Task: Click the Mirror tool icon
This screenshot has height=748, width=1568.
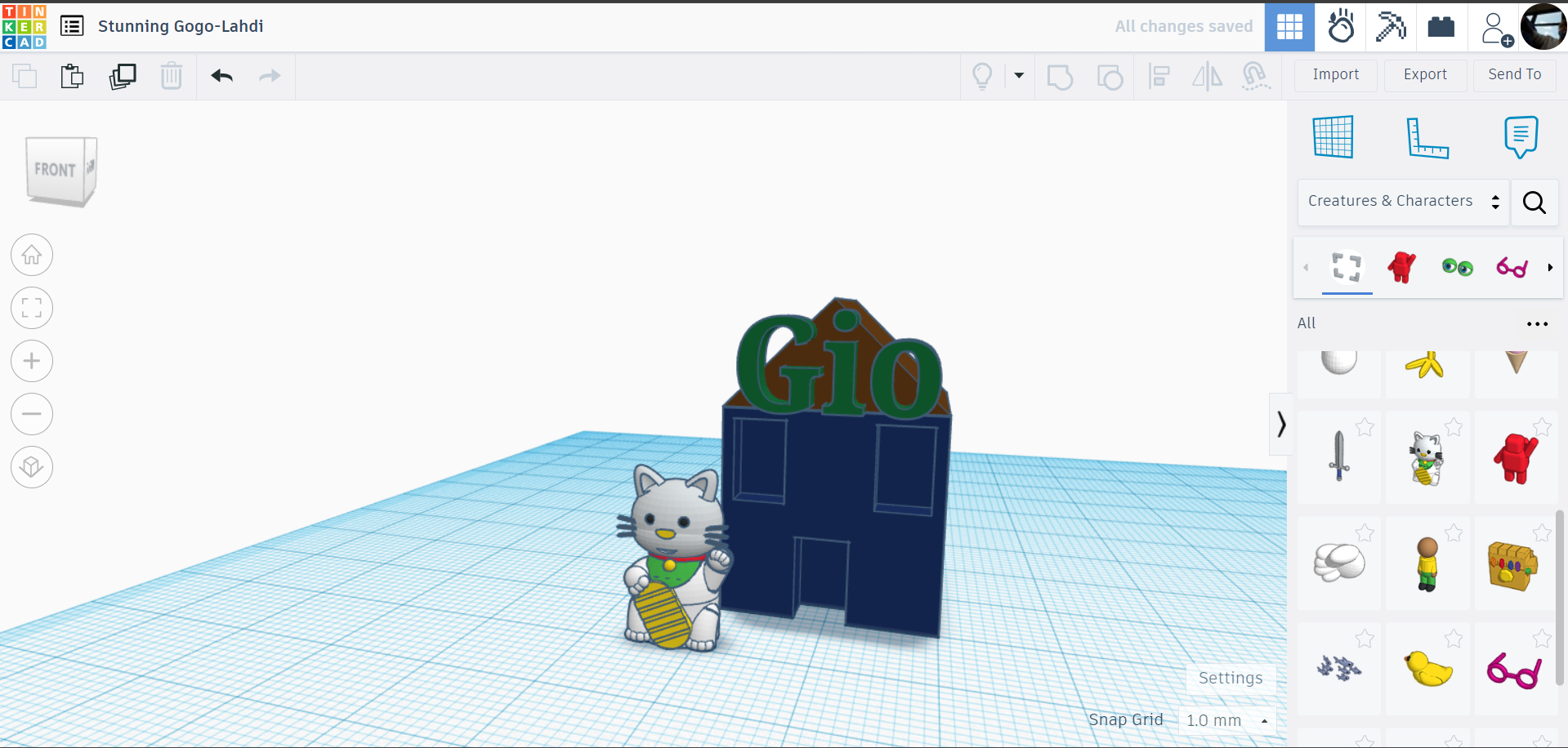Action: coord(1207,76)
